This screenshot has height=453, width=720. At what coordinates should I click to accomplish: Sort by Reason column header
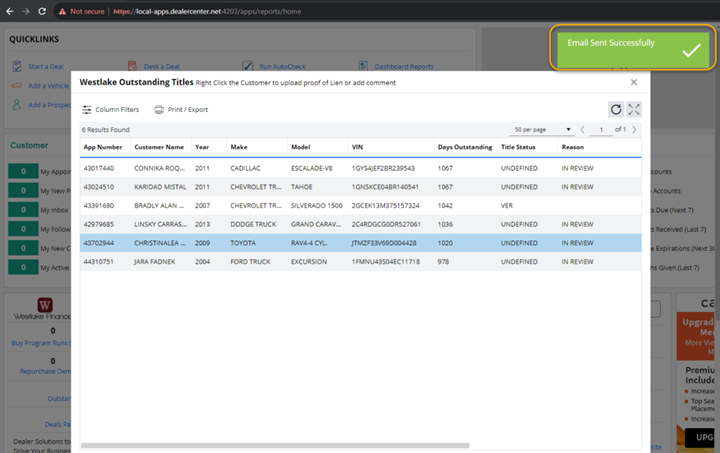[573, 147]
